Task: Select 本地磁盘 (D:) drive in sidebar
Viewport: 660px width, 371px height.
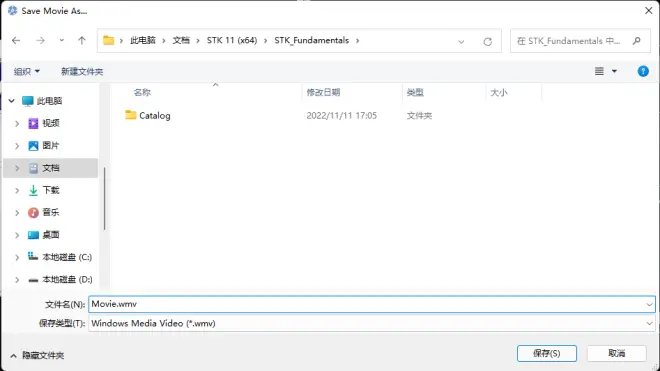Action: (60, 279)
